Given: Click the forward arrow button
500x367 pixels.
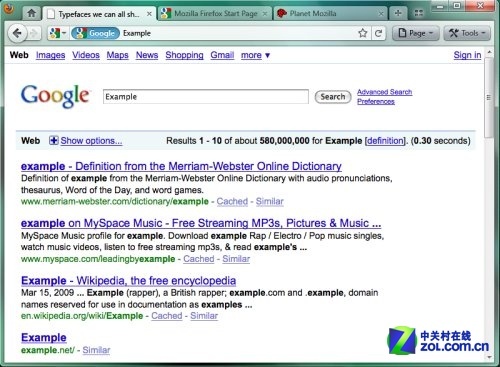Looking at the screenshot, I should 34,33.
